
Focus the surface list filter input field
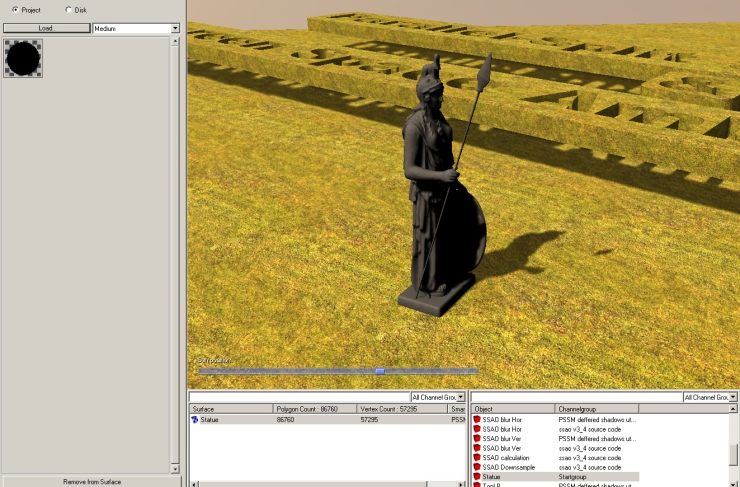300,397
